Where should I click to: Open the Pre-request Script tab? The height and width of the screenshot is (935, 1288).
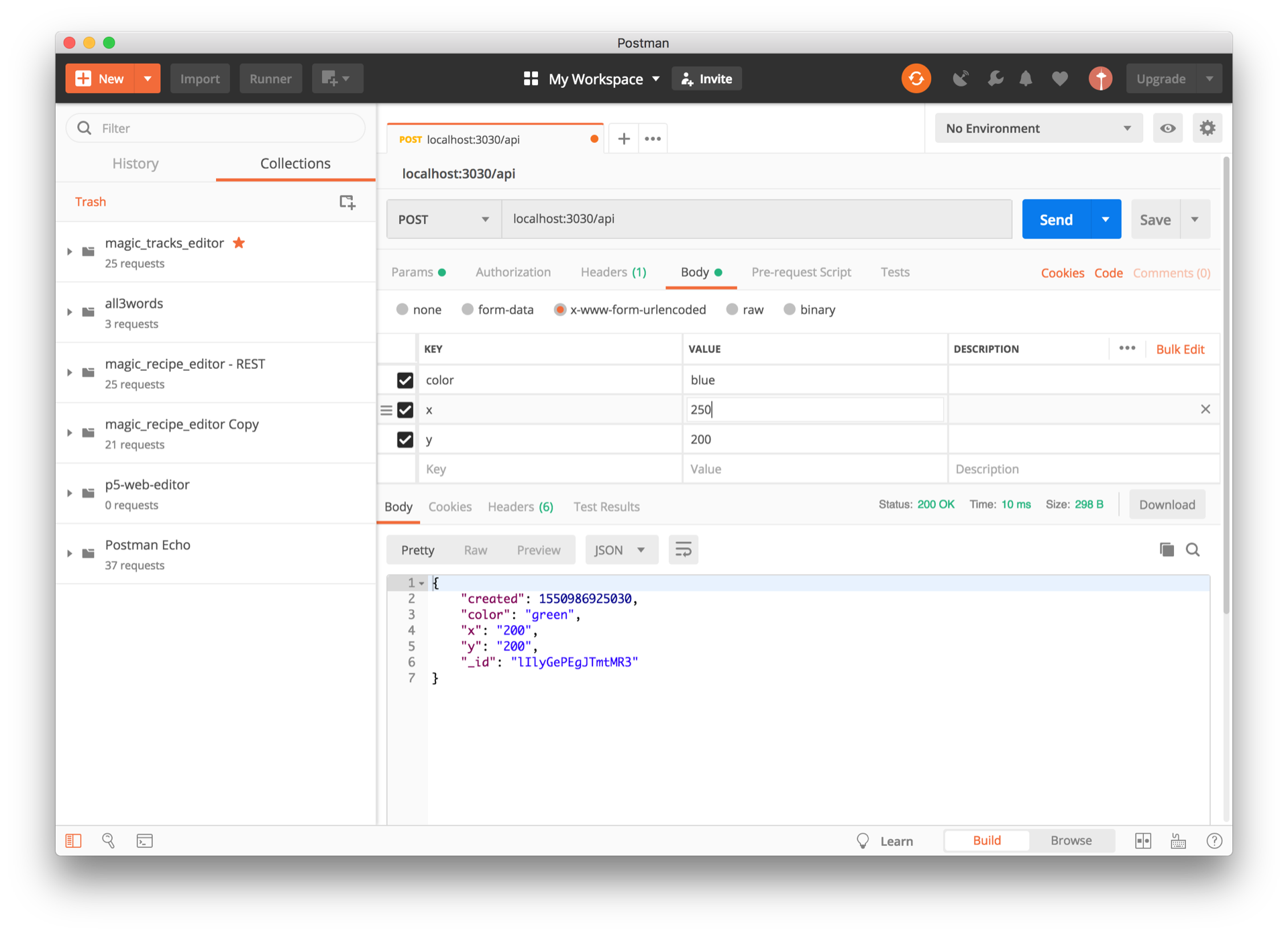click(x=801, y=272)
